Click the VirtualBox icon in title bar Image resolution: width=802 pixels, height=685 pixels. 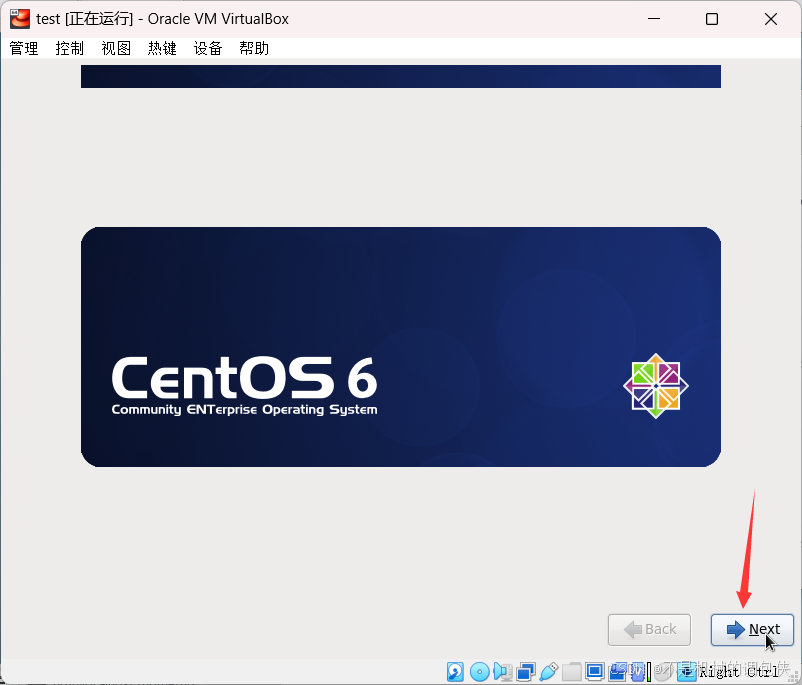point(19,19)
